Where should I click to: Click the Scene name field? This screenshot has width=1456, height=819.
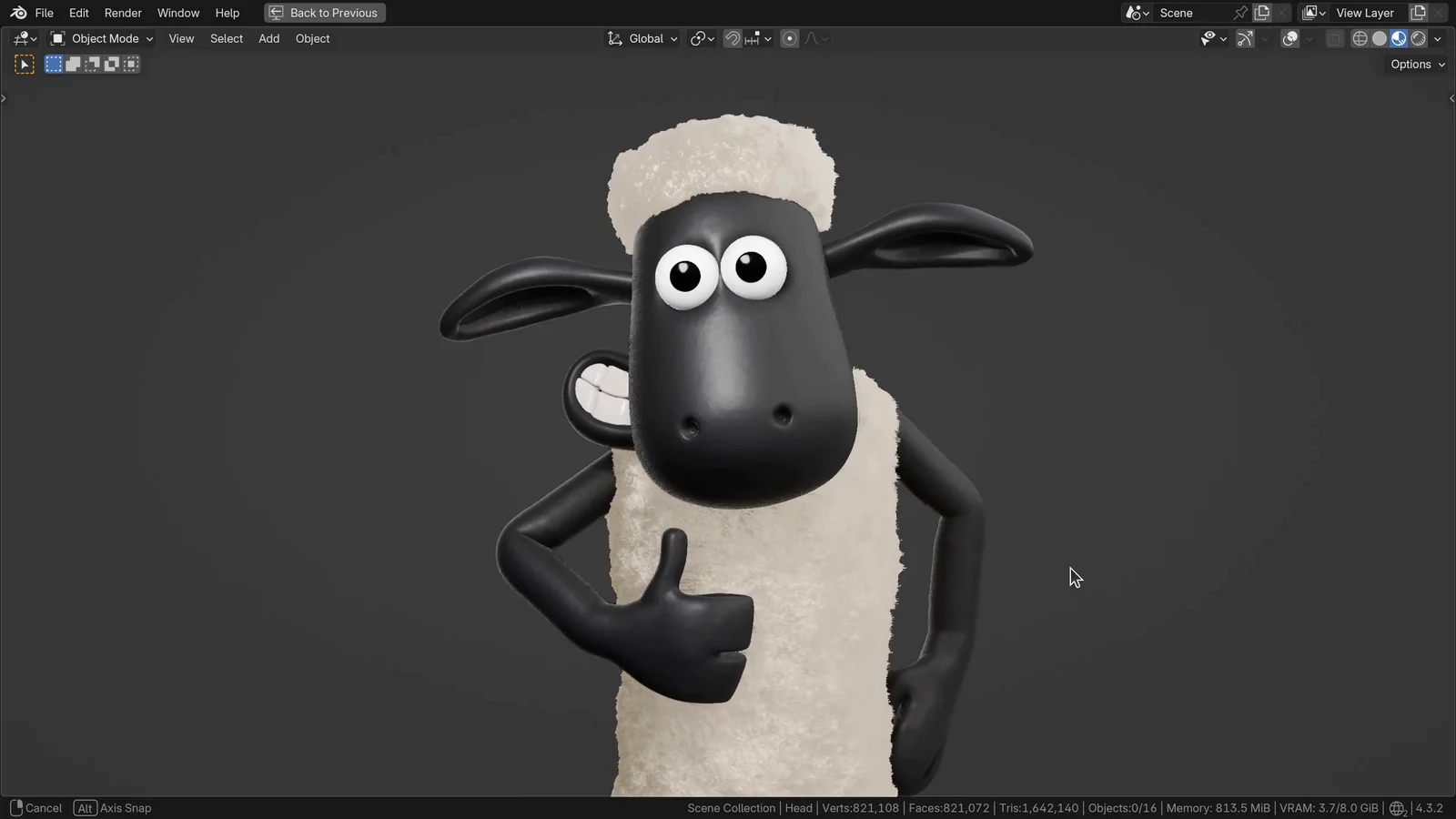[1188, 13]
